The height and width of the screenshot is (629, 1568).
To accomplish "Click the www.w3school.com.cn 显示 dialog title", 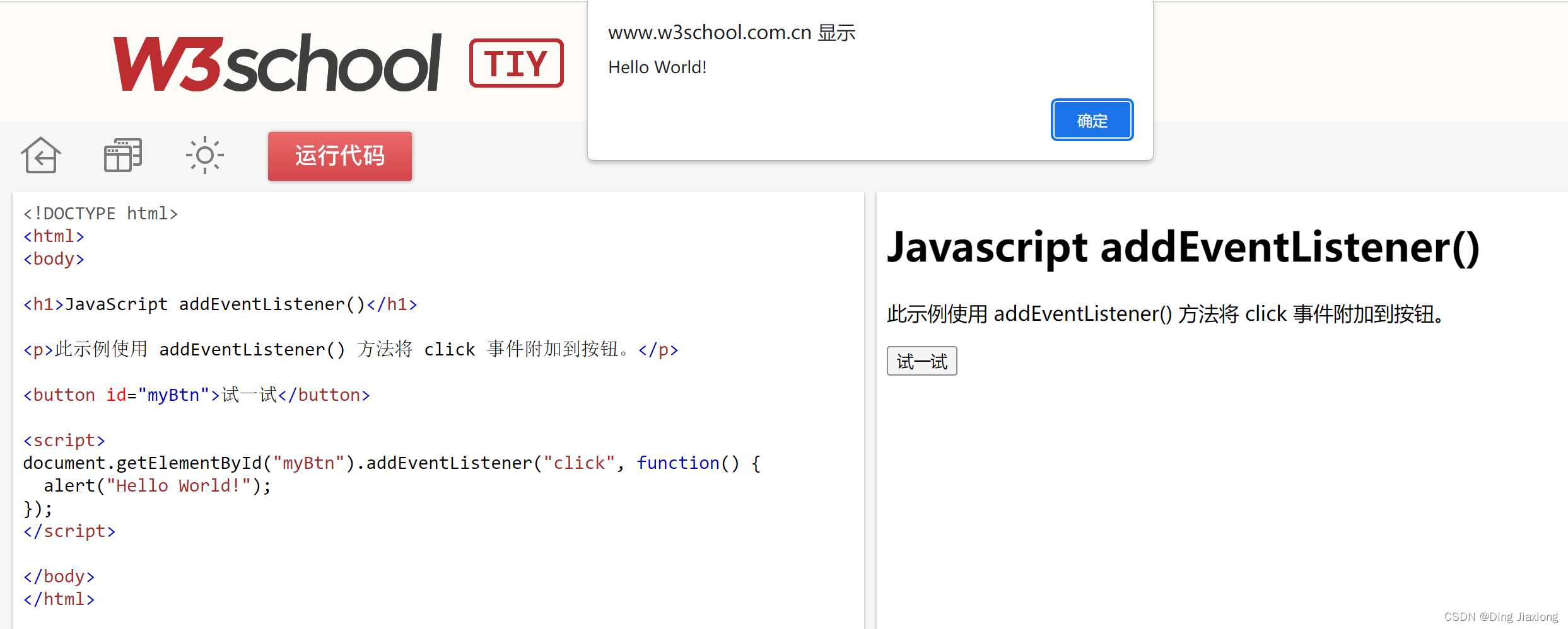I will pos(732,33).
